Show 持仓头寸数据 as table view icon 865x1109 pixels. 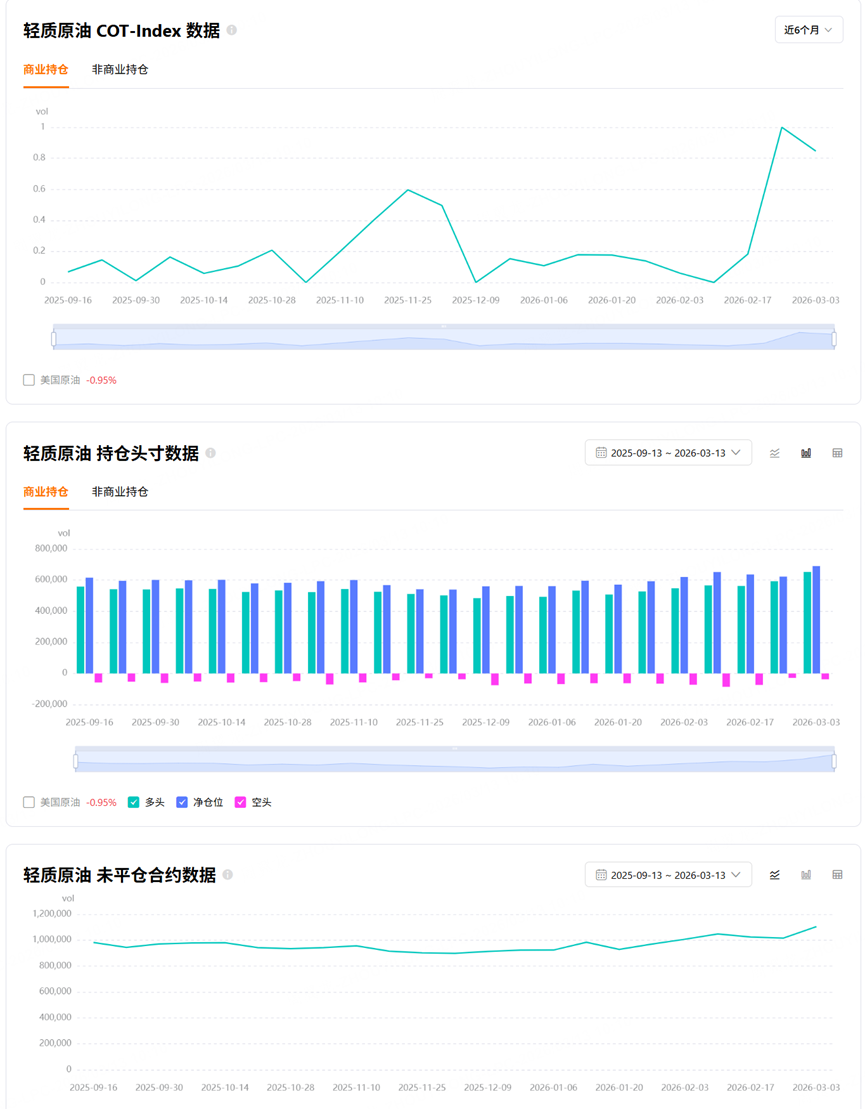837,453
